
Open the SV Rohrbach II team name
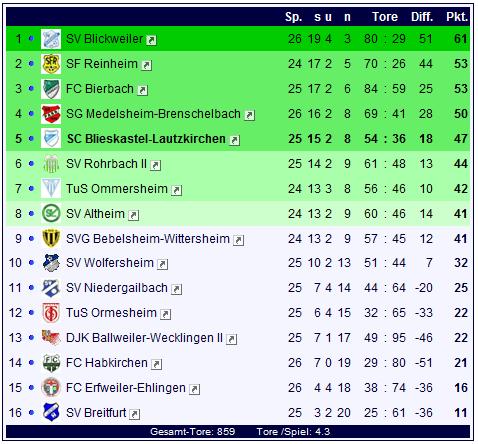[106, 164]
